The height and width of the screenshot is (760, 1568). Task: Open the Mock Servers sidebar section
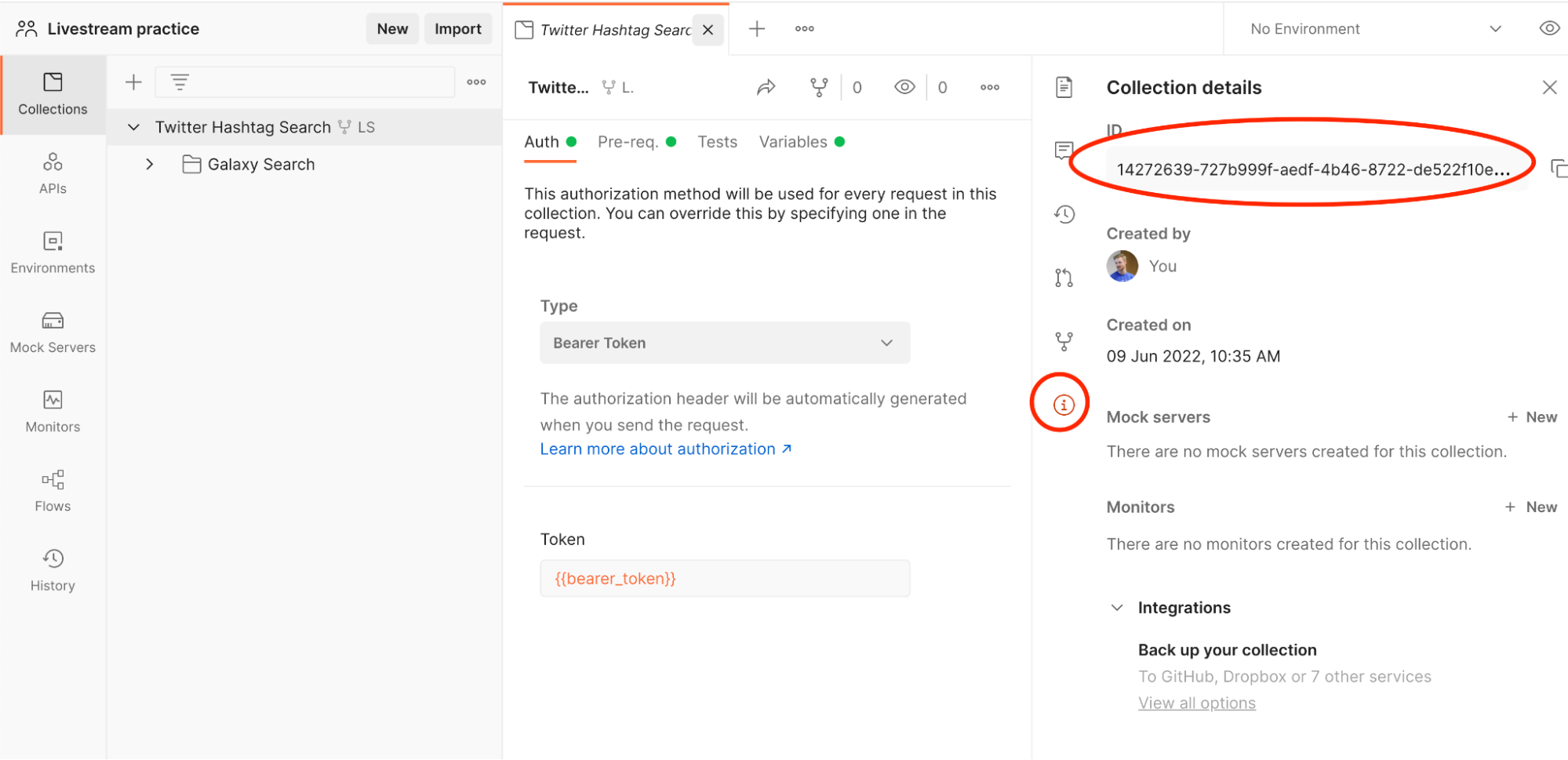[53, 333]
